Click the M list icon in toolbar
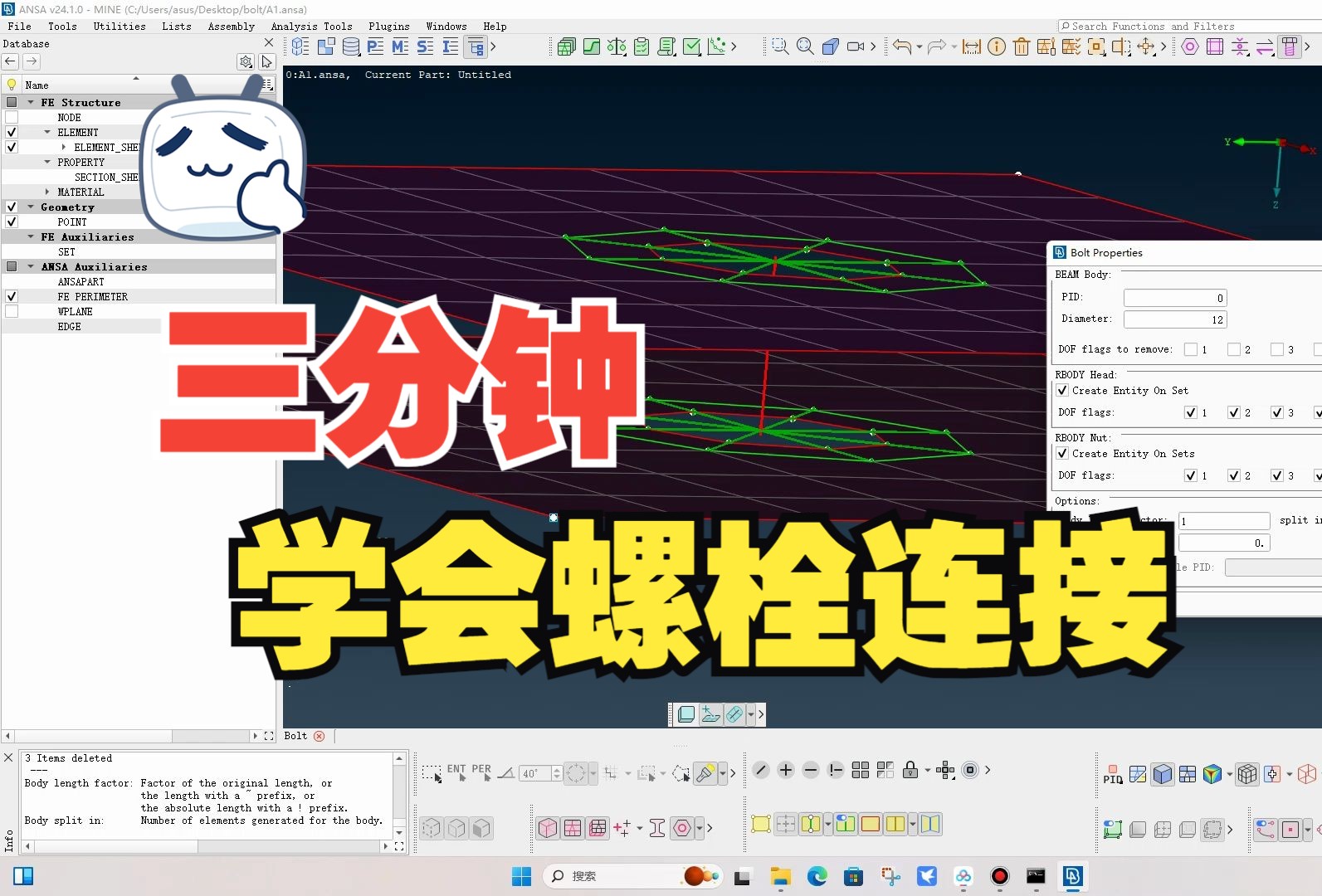The height and width of the screenshot is (896, 1322). tap(400, 46)
